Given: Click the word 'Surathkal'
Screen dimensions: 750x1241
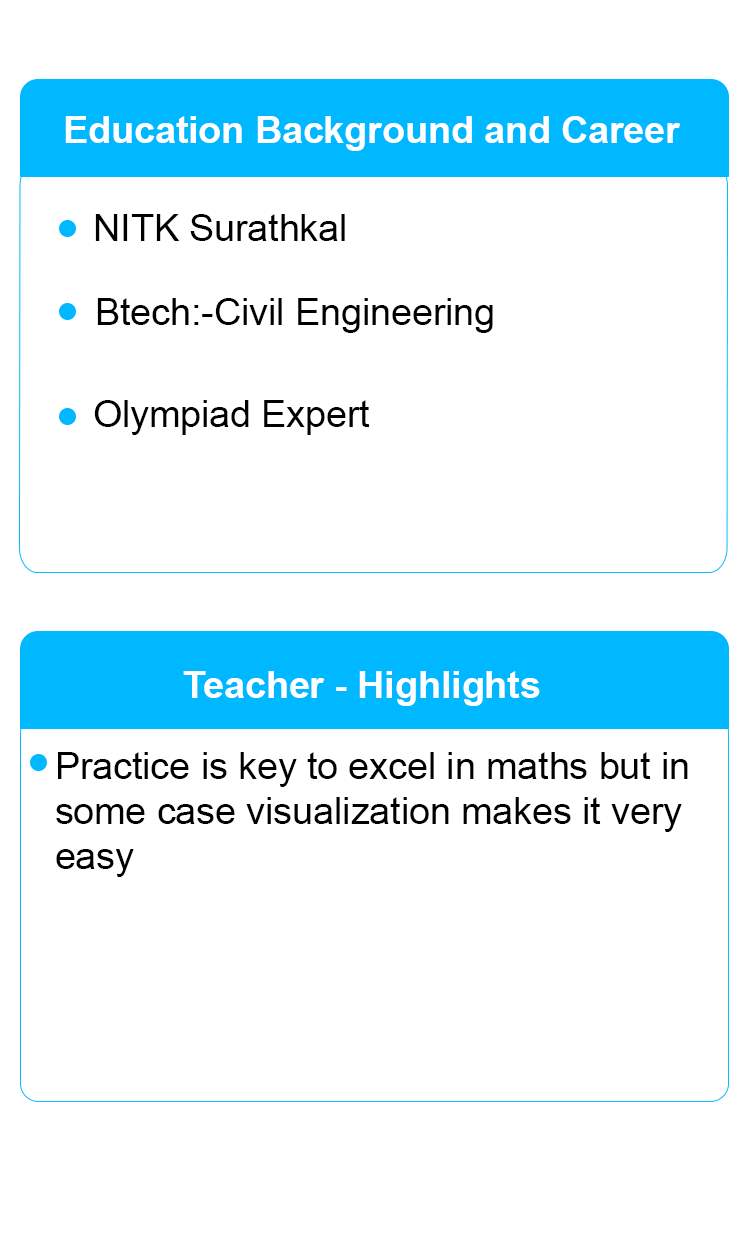Looking at the screenshot, I should pos(268,229).
